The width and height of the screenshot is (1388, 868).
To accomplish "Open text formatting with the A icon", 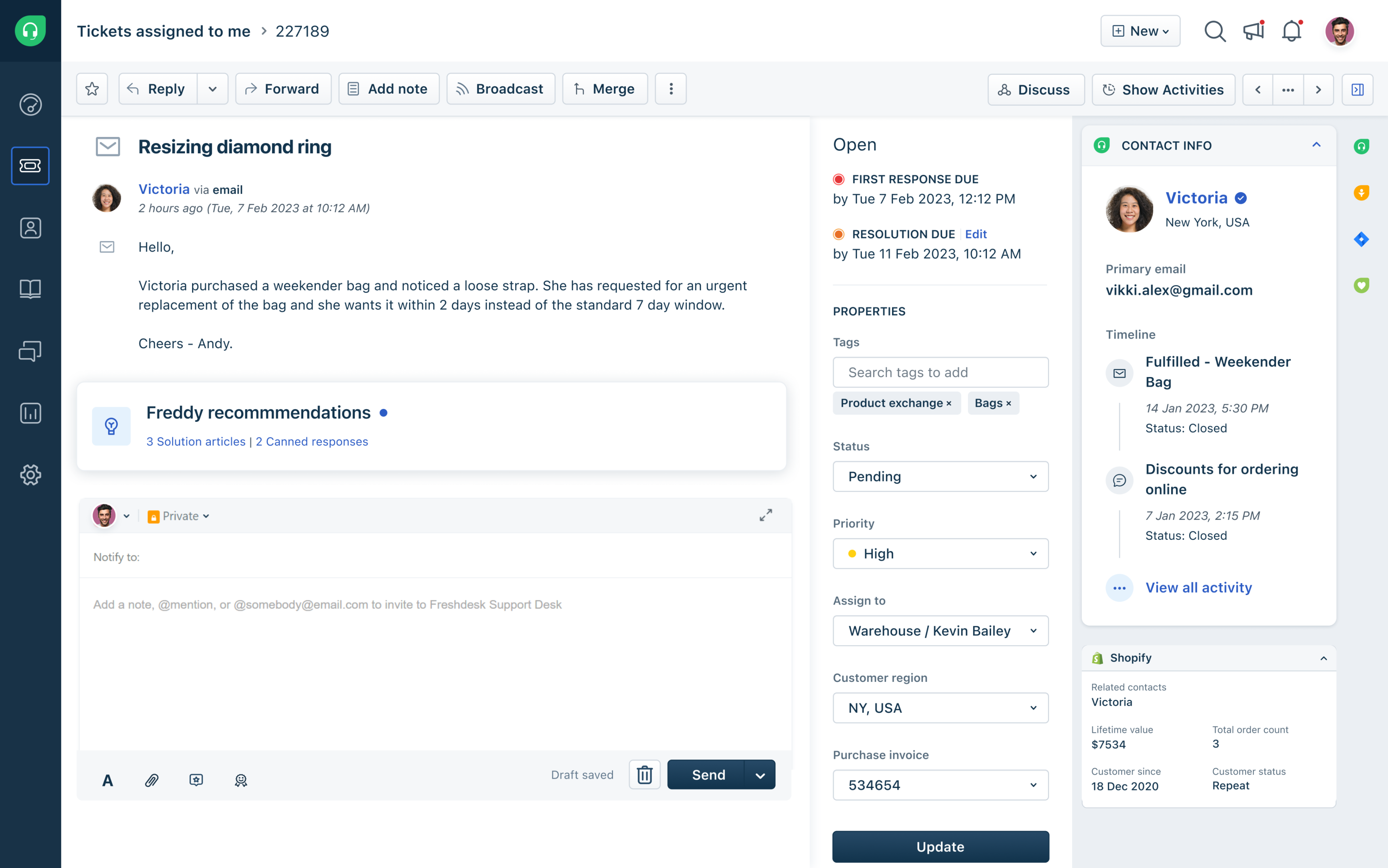I will pos(107,780).
